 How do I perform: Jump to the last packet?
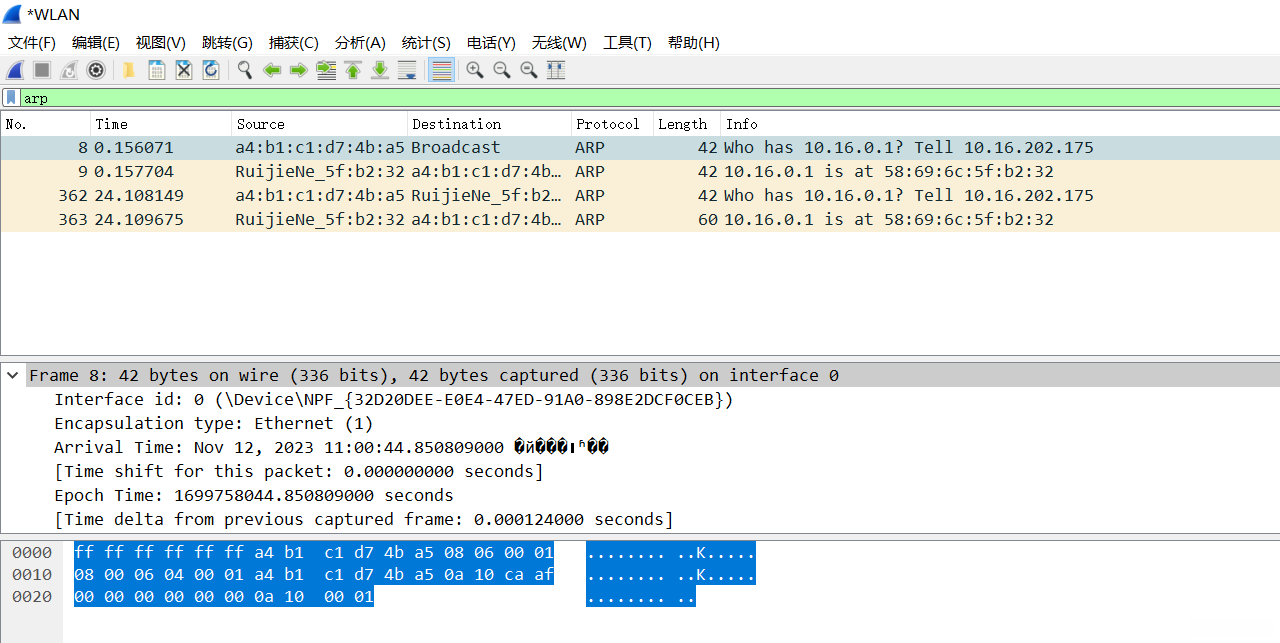(x=380, y=70)
